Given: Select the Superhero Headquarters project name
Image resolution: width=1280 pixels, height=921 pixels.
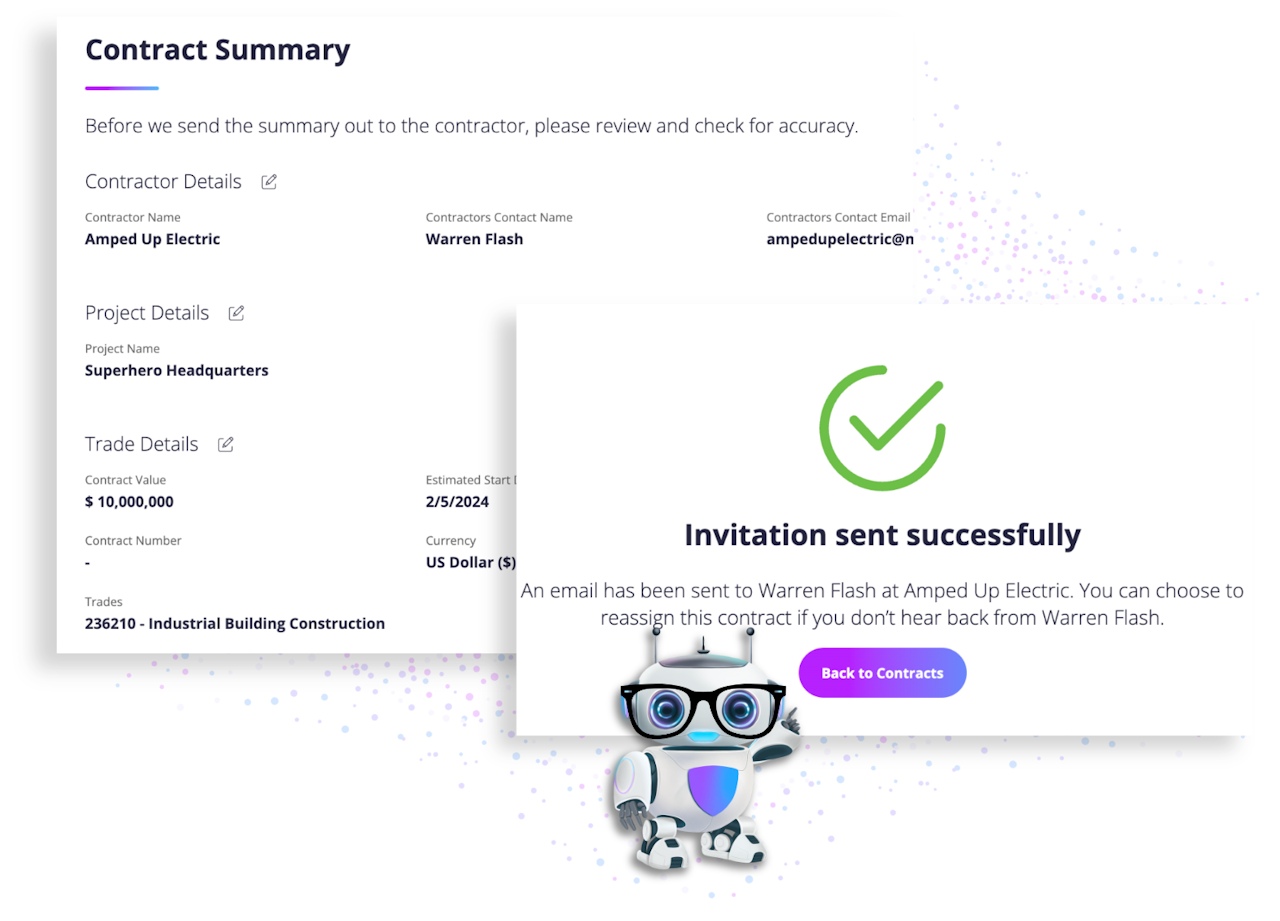Looking at the screenshot, I should pos(176,370).
